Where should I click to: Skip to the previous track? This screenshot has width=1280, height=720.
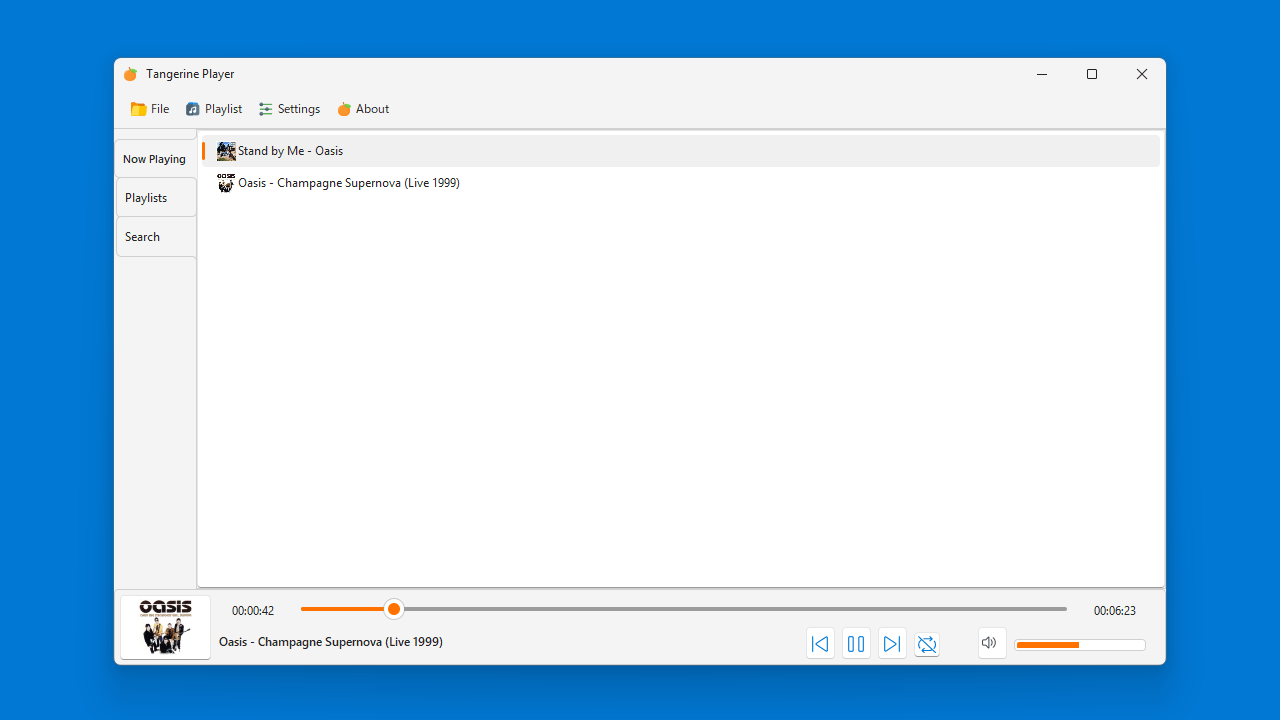[x=820, y=644]
